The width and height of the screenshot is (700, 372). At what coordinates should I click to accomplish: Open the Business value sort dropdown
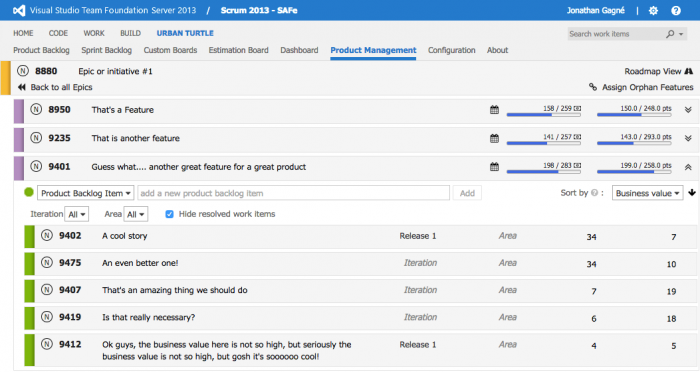[647, 193]
